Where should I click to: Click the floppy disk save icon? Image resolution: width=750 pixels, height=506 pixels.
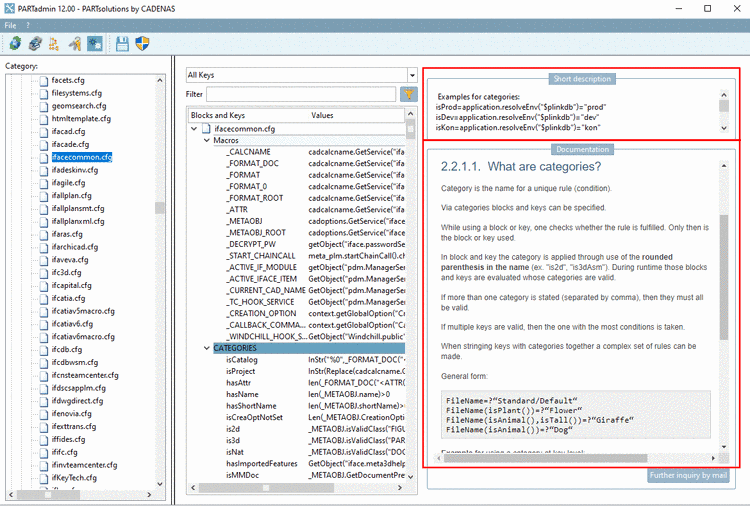pos(122,44)
